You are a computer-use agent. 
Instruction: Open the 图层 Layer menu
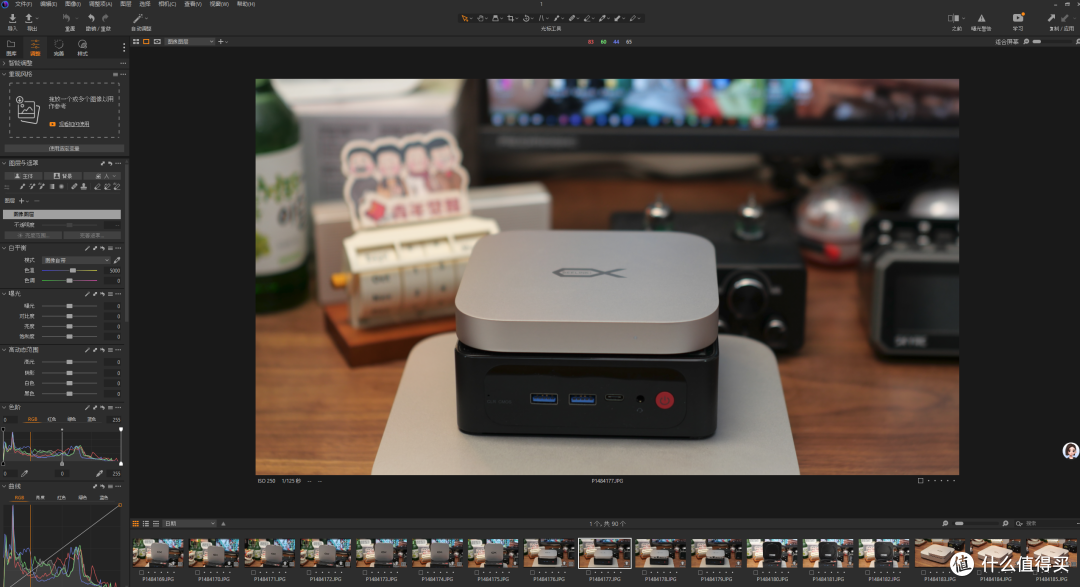[126, 4]
